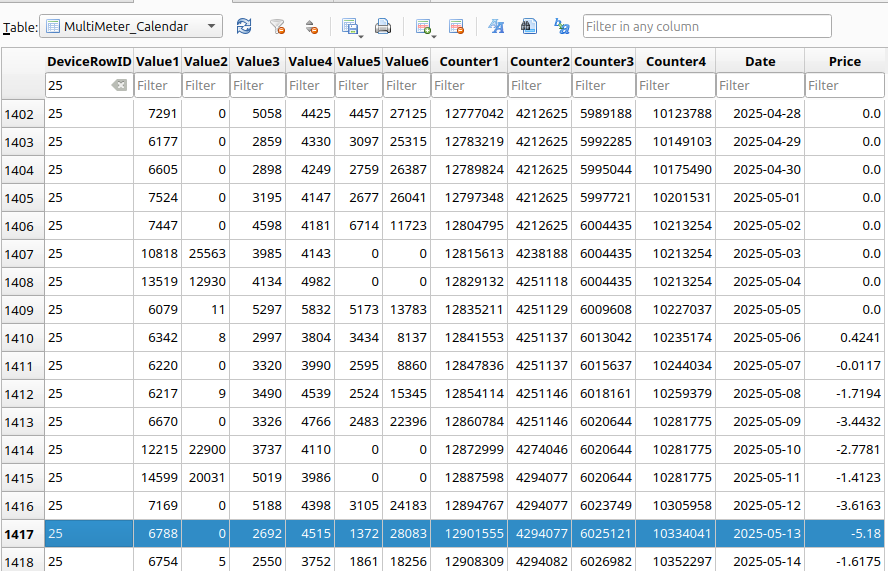Click the Value4 filter field

point(310,86)
